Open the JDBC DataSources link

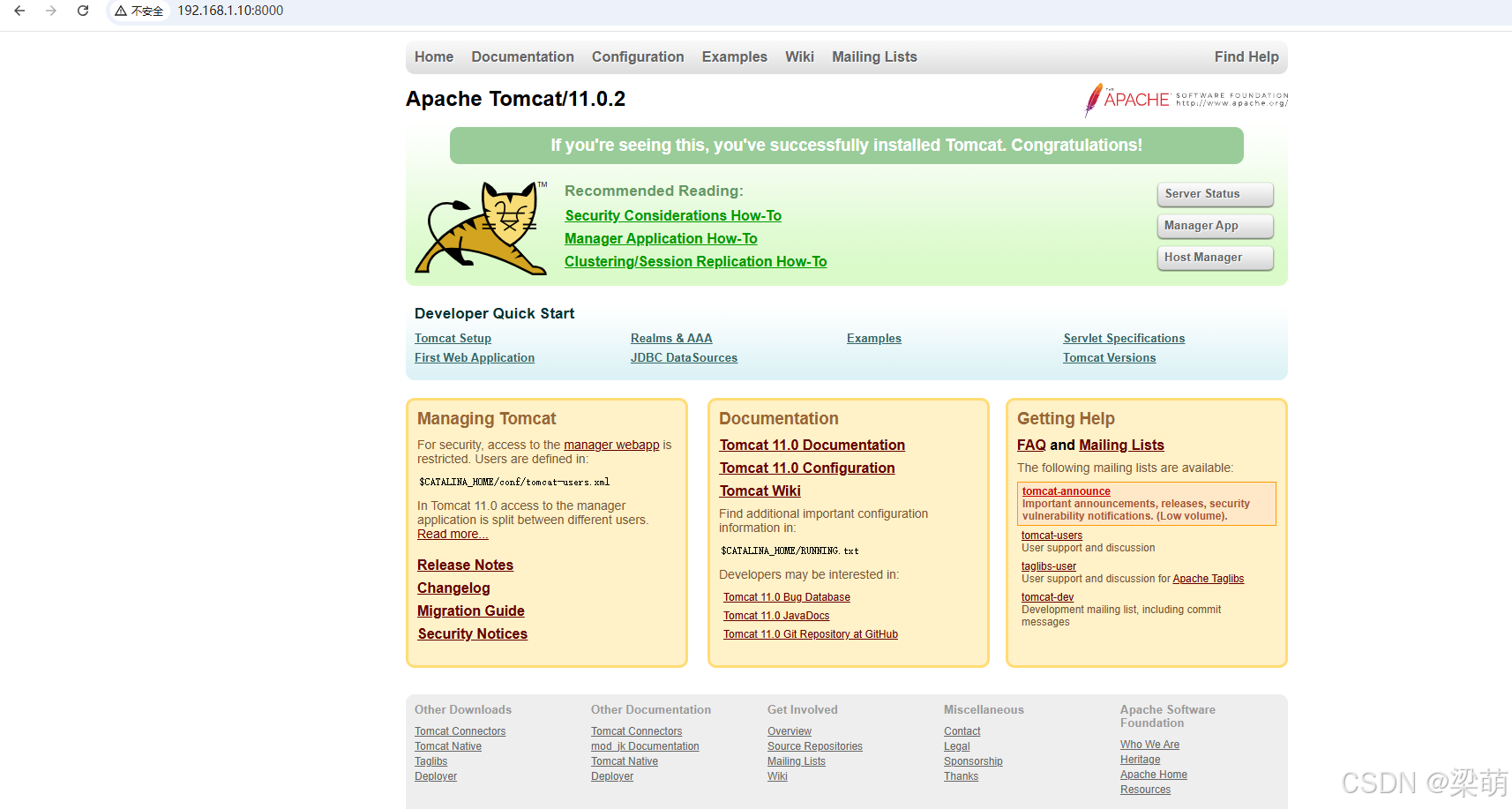(x=684, y=357)
